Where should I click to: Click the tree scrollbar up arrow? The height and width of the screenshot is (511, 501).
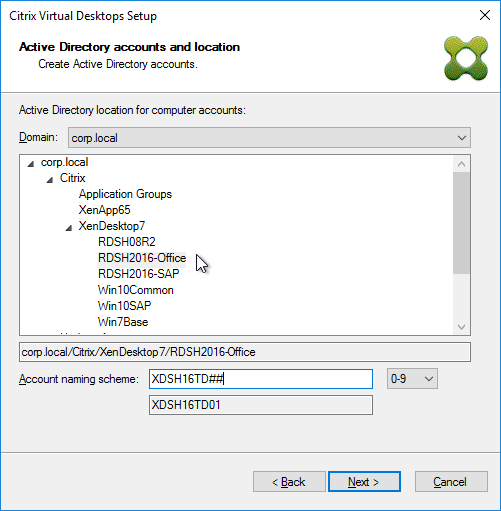[x=462, y=164]
